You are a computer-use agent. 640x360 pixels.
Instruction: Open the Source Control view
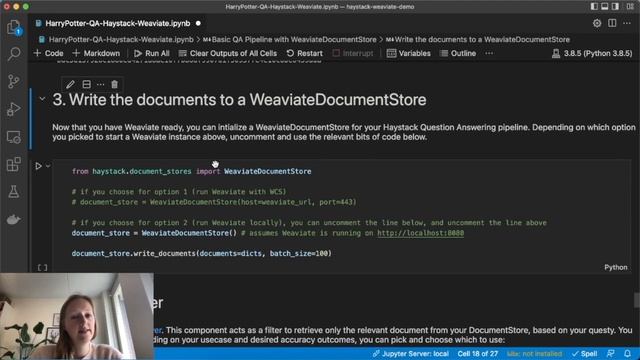point(14,82)
